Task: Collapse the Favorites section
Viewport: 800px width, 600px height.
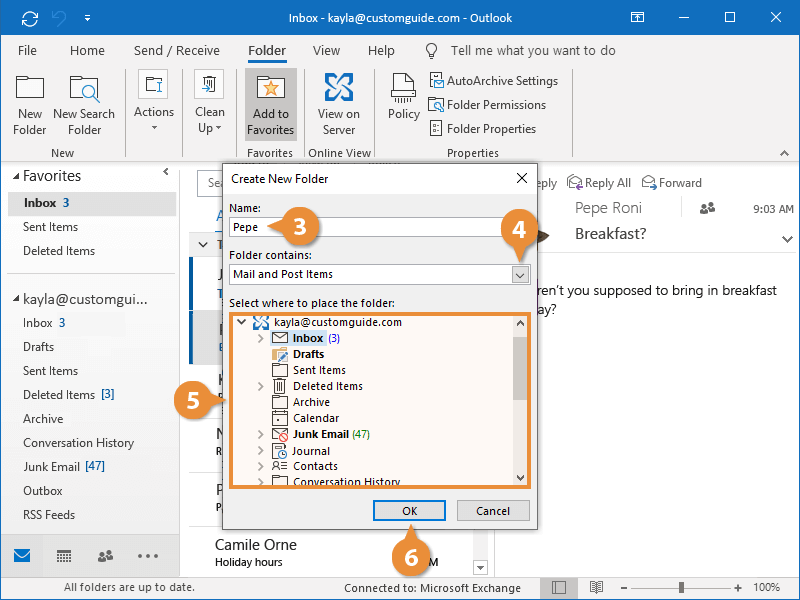Action: click(x=16, y=177)
